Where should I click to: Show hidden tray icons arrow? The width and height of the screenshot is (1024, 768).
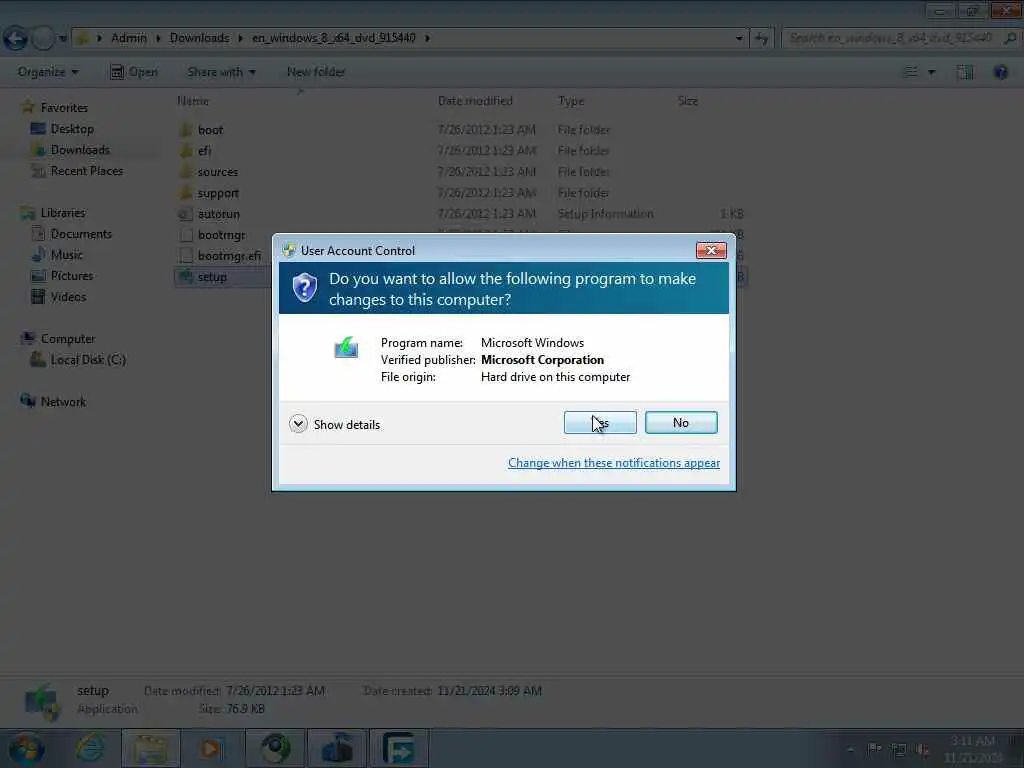point(850,749)
